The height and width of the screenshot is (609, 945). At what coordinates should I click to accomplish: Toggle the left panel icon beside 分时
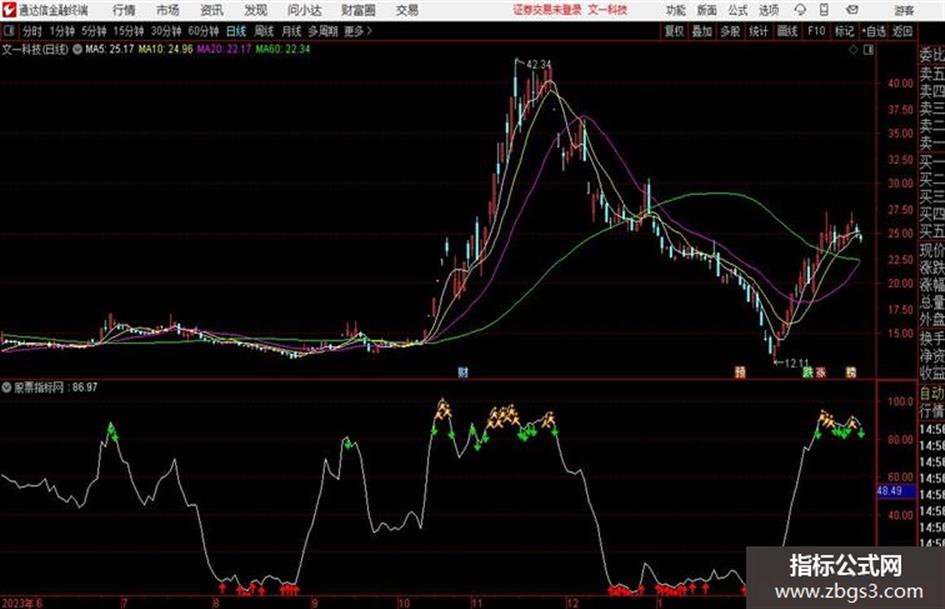[x=9, y=31]
